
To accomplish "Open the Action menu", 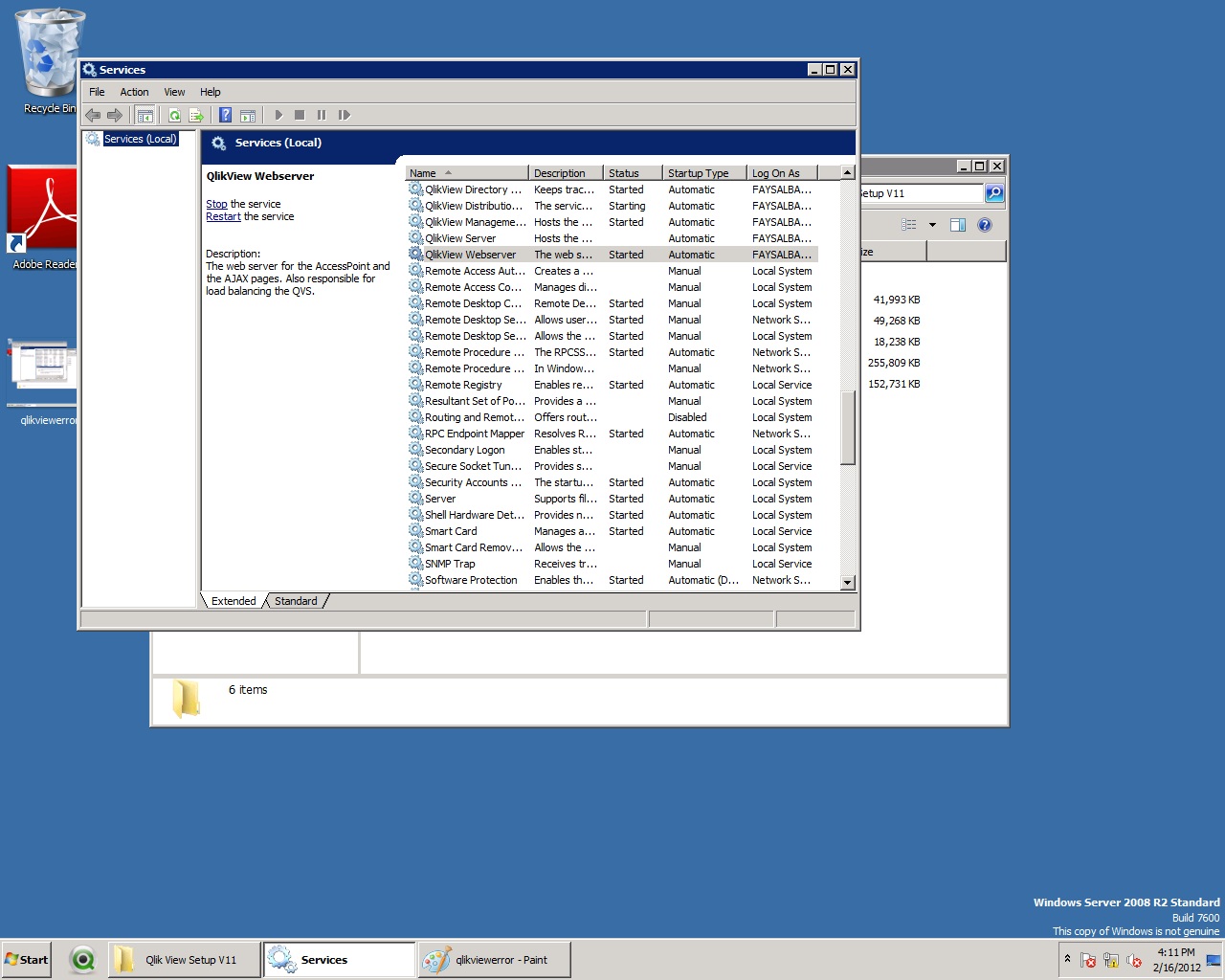I will point(134,92).
